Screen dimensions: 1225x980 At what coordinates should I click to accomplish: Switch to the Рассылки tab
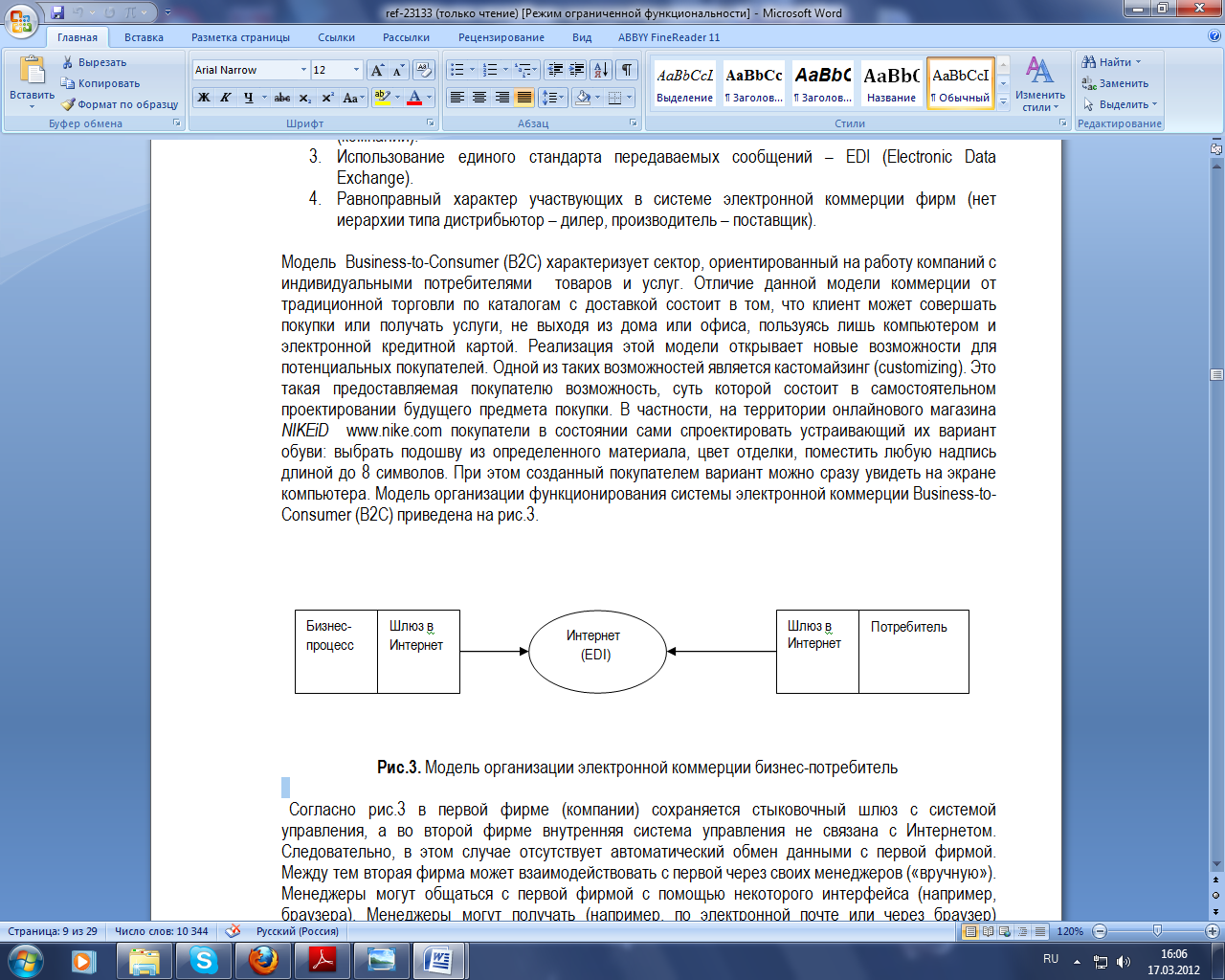pos(406,37)
